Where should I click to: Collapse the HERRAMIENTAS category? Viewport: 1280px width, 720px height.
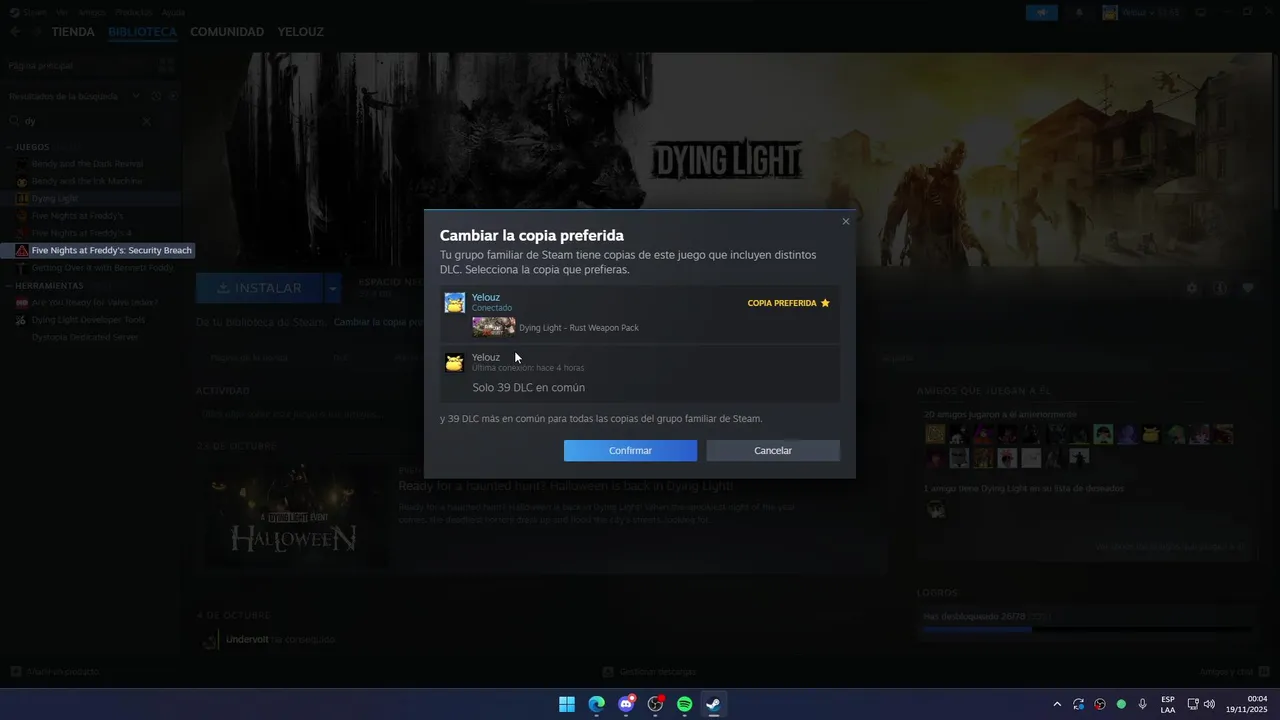[11, 286]
